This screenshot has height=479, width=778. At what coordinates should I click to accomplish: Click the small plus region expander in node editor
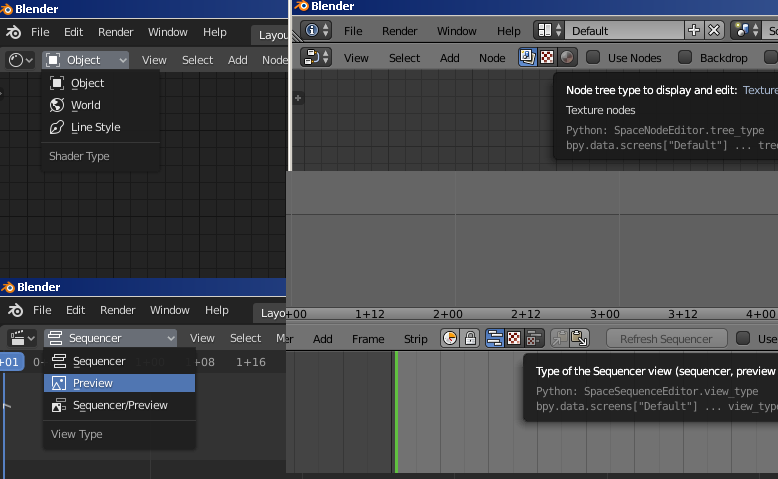pos(298,98)
